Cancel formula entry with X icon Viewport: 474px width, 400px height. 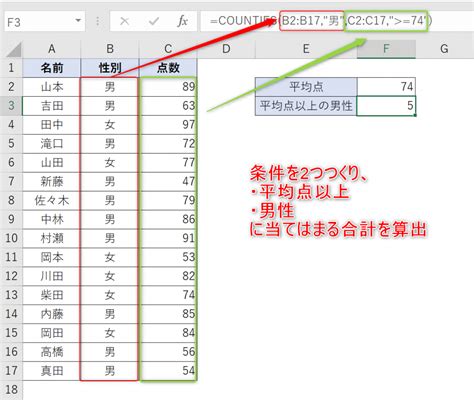pyautogui.click(x=124, y=22)
